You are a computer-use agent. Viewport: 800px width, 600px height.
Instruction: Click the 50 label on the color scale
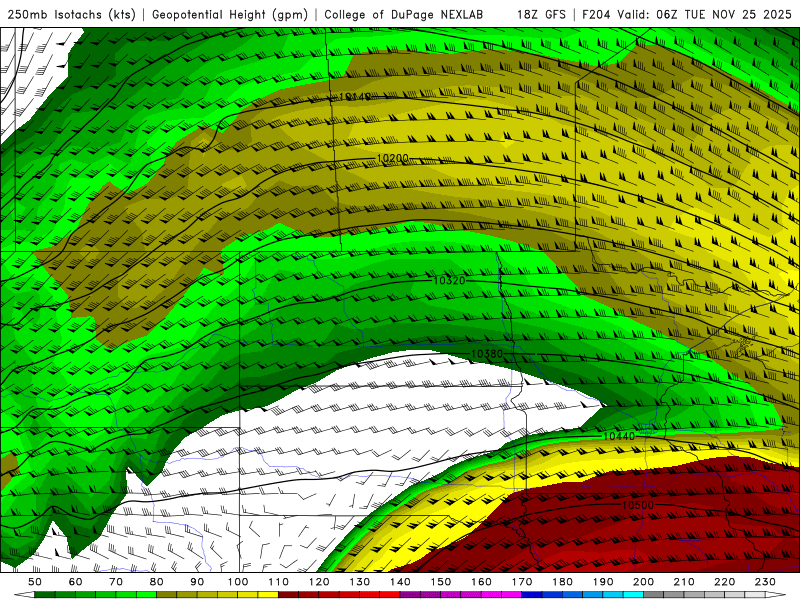(x=35, y=582)
